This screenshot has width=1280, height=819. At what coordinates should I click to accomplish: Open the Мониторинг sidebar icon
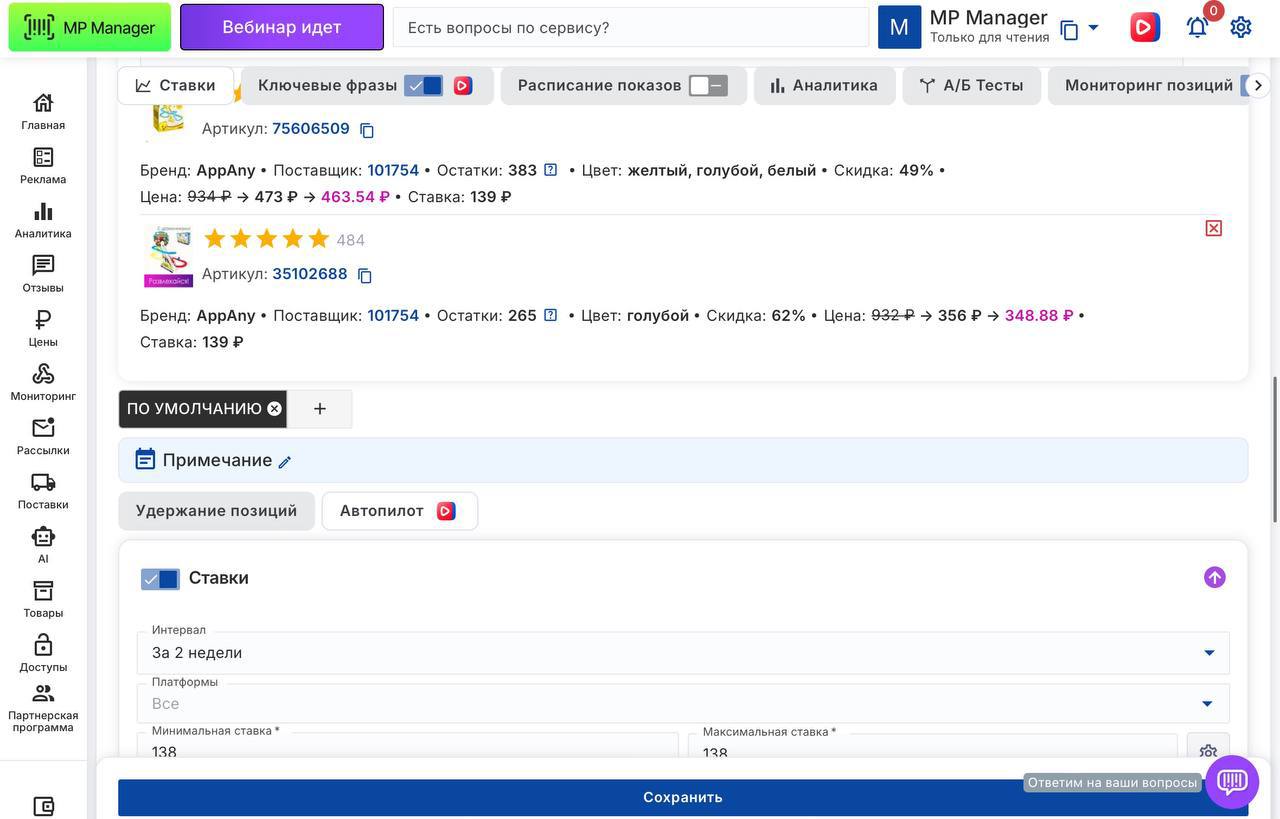[x=43, y=382]
